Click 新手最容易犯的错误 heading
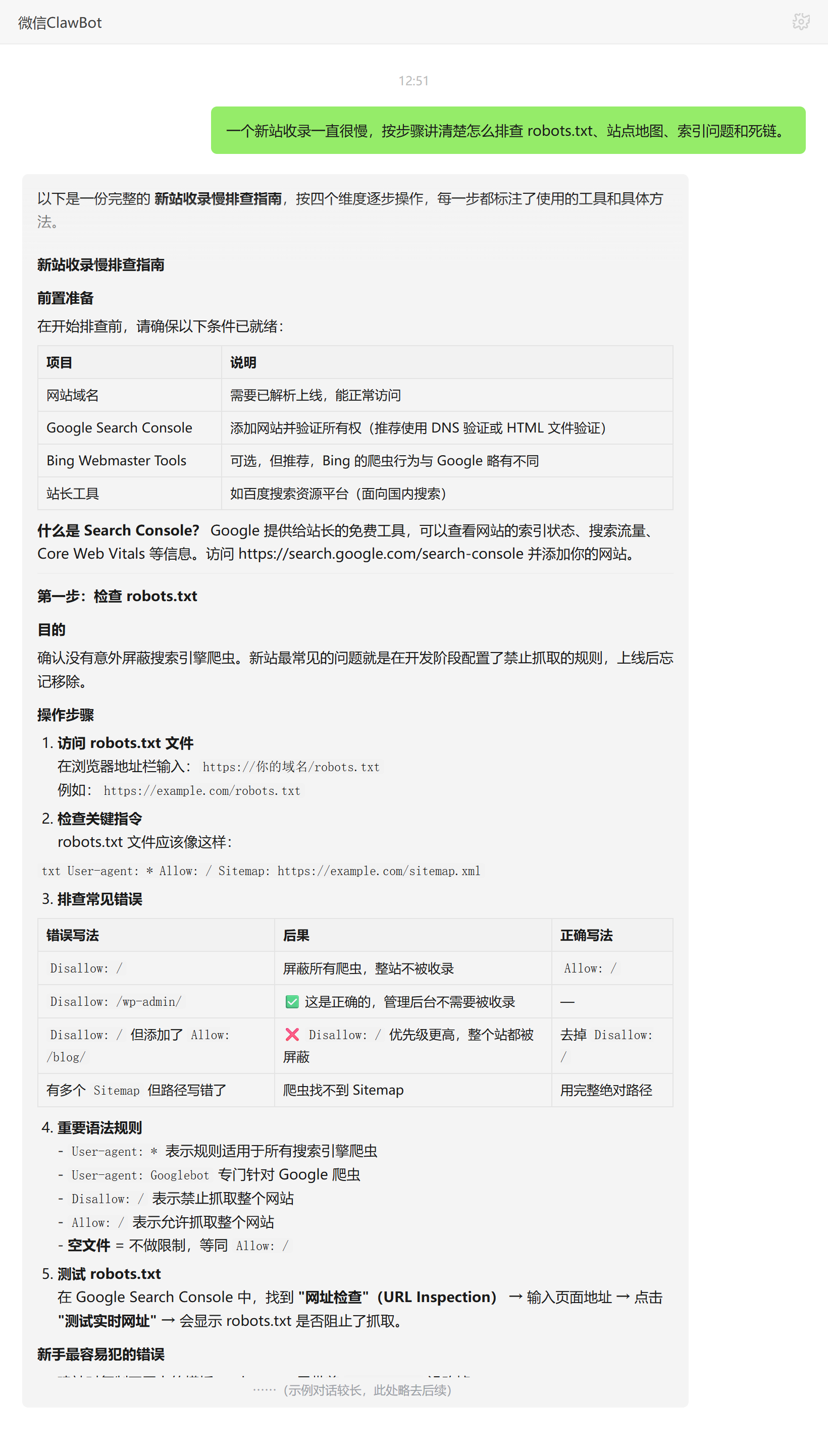The height and width of the screenshot is (1456, 828). point(100,1354)
